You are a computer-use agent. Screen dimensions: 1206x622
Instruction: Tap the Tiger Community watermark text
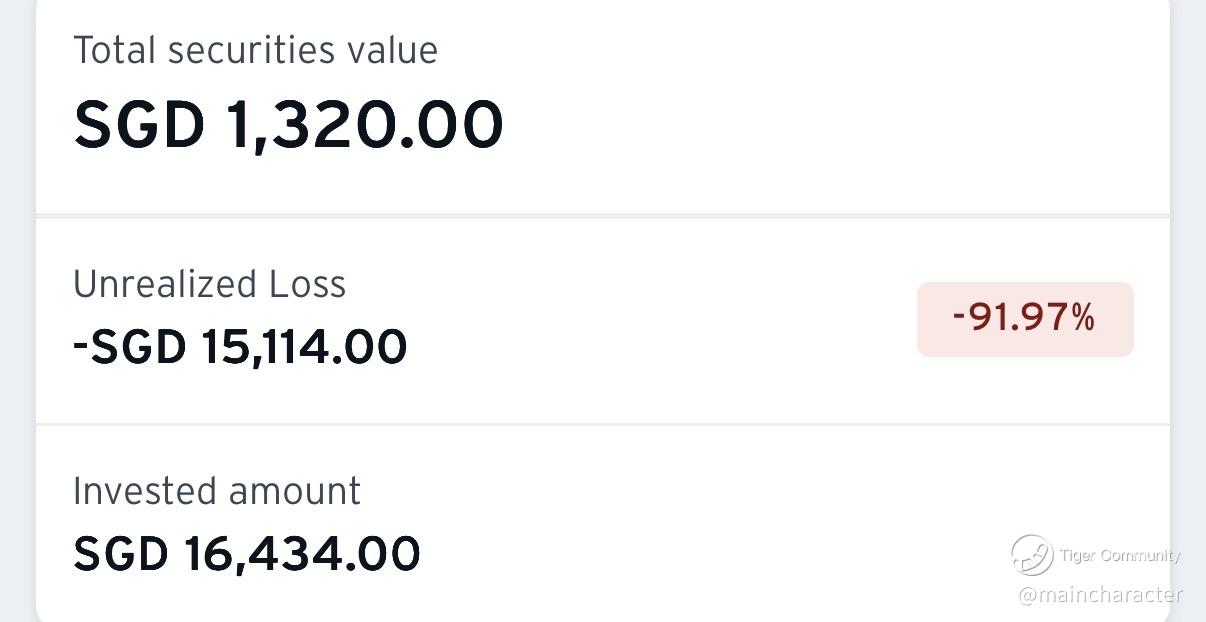click(x=1119, y=556)
